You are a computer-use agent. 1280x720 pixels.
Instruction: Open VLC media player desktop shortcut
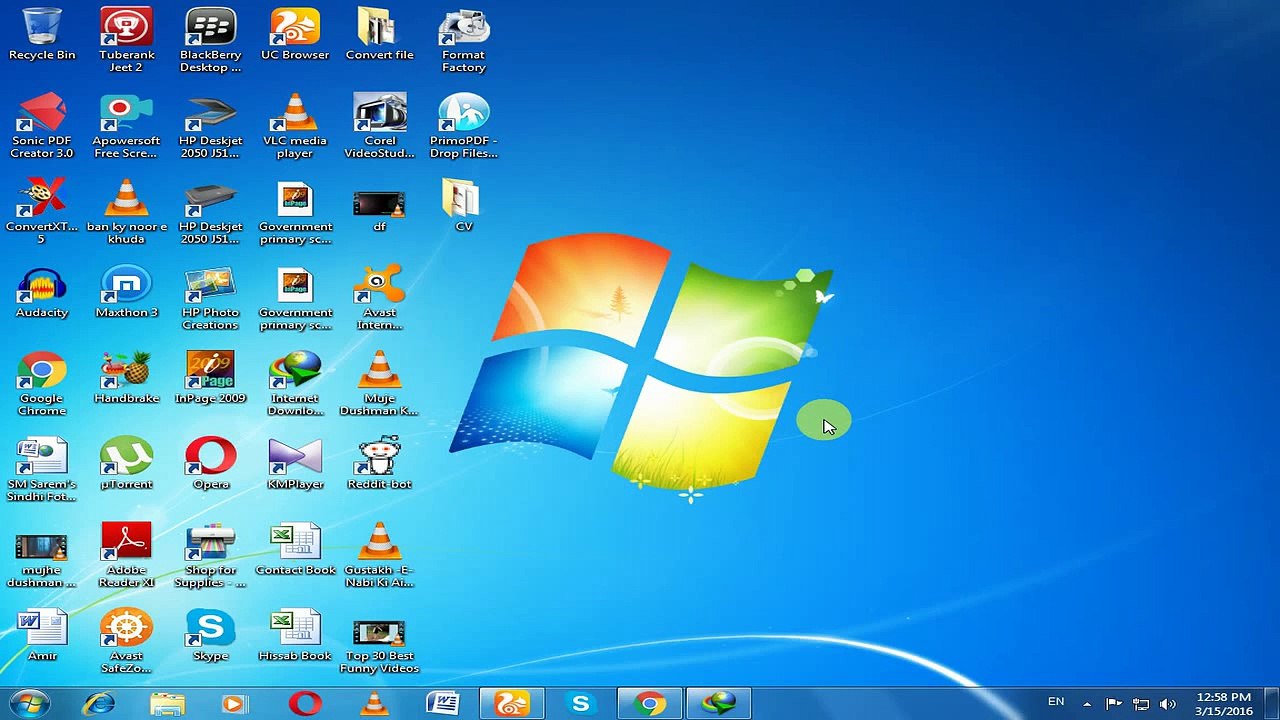pos(295,126)
